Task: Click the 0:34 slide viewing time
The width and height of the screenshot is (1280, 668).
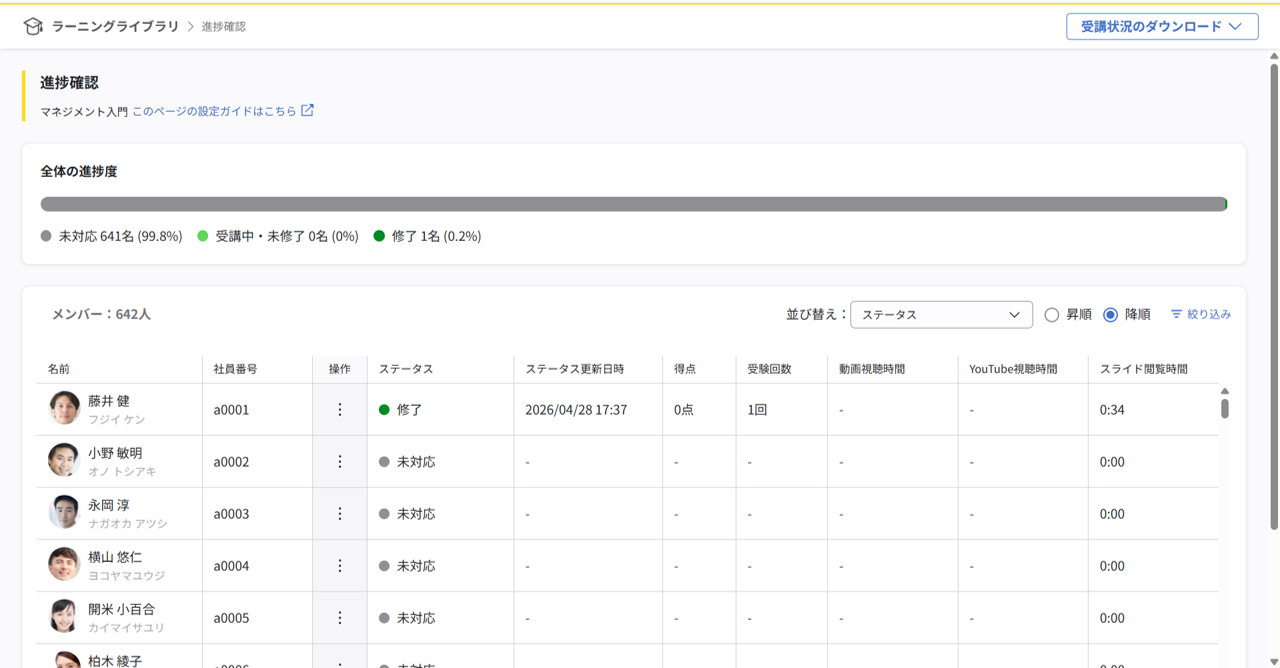Action: point(1112,410)
